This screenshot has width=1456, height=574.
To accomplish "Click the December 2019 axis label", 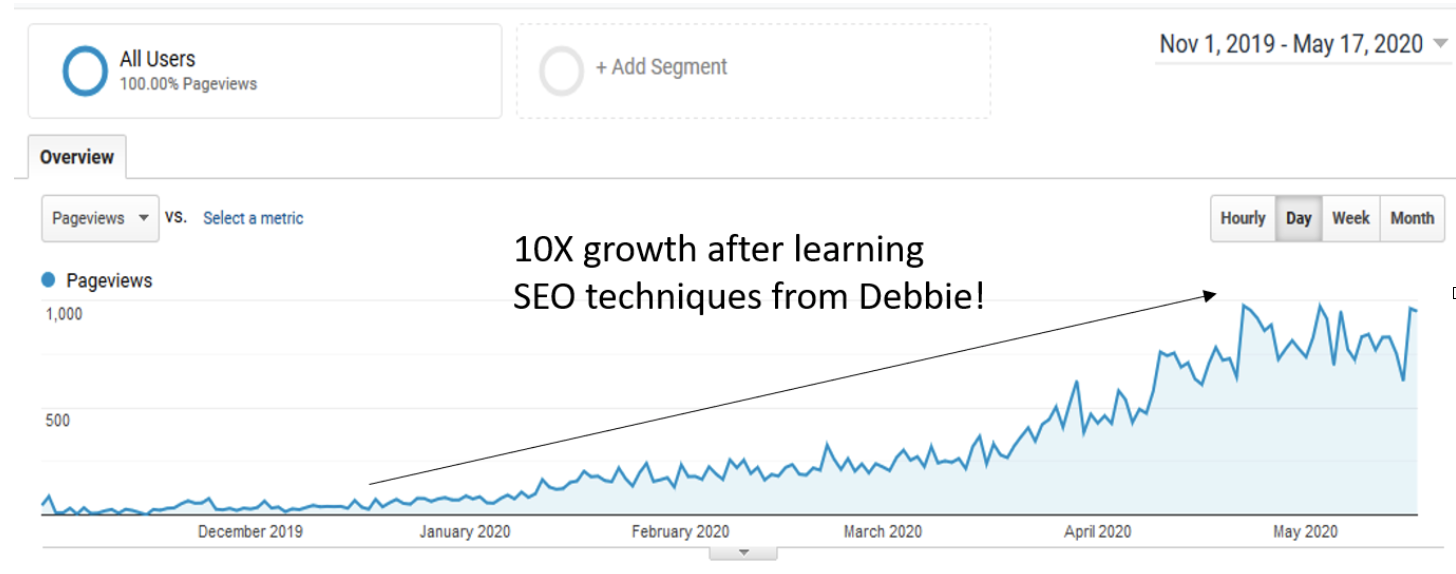I will pyautogui.click(x=250, y=532).
